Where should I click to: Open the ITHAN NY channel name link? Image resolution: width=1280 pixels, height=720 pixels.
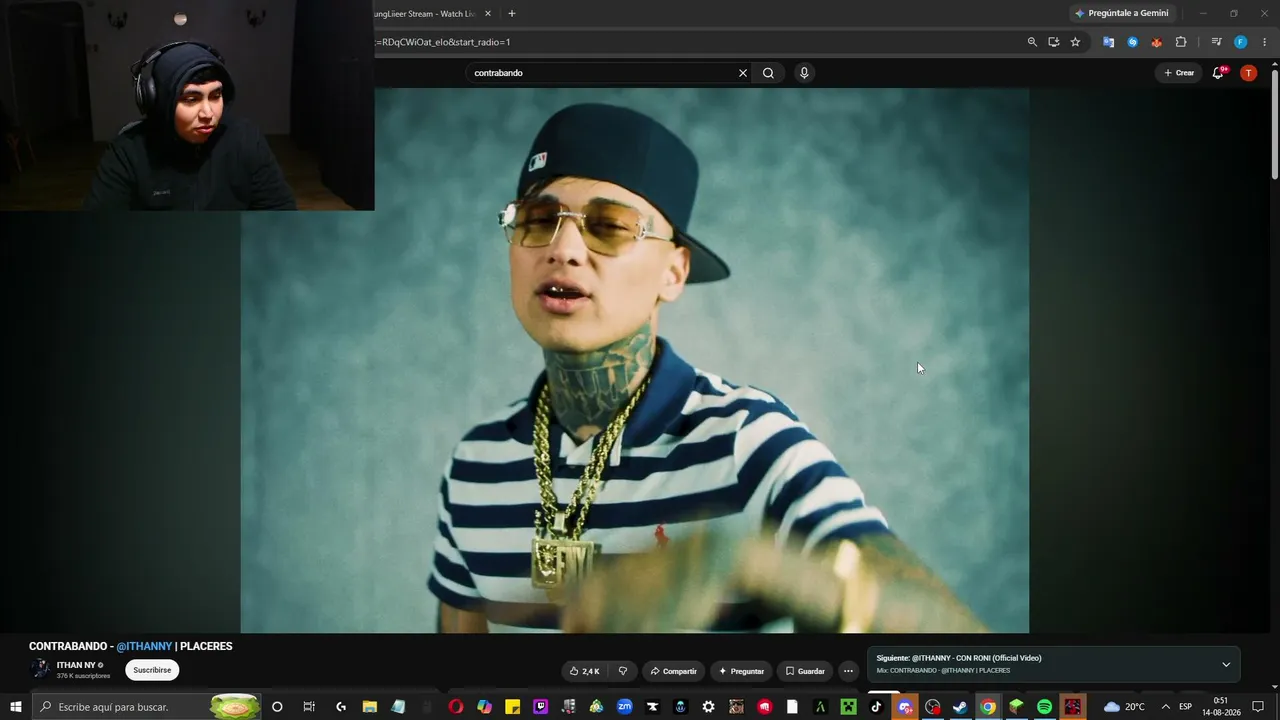(x=76, y=665)
